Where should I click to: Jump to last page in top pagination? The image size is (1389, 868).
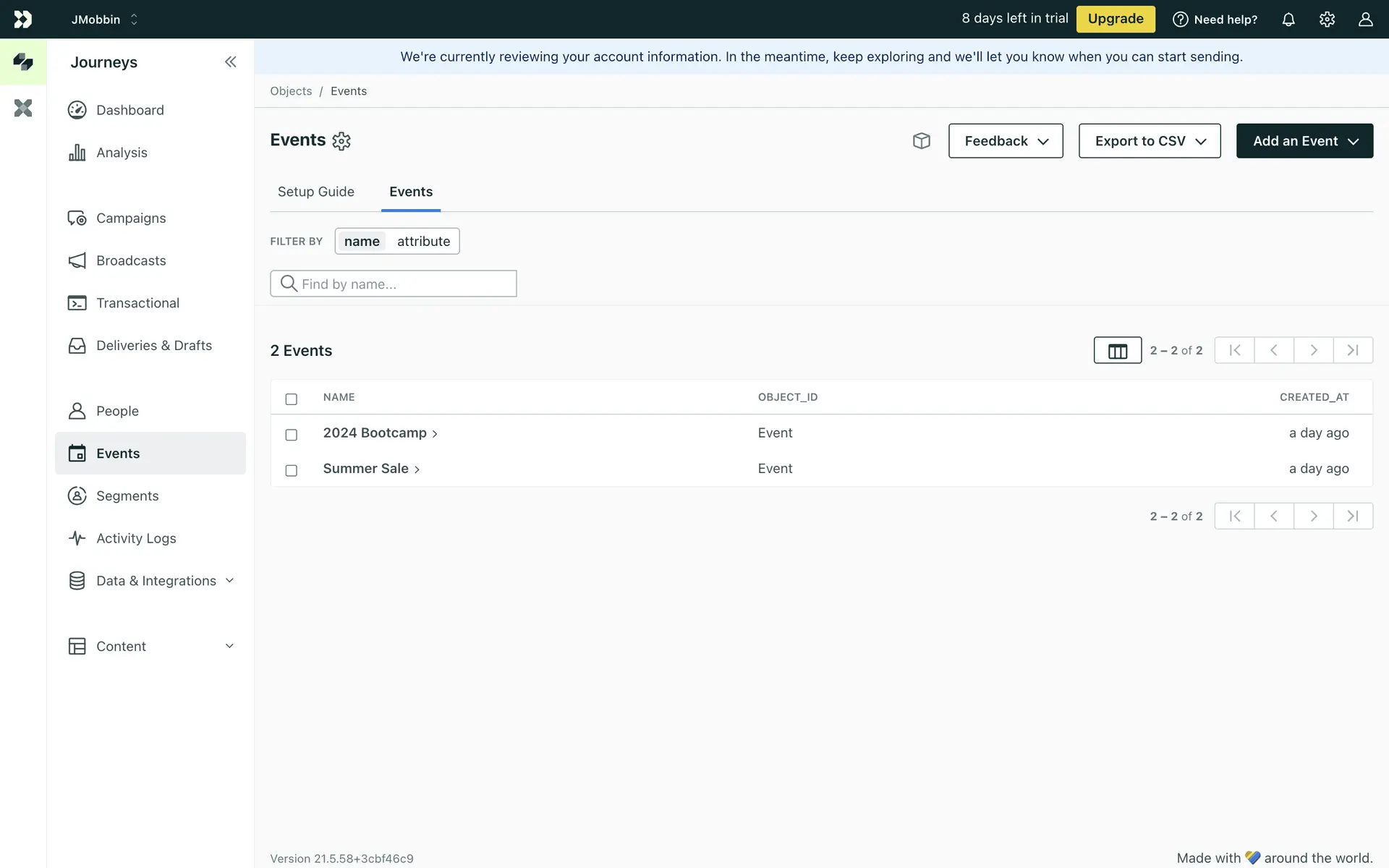(1352, 351)
